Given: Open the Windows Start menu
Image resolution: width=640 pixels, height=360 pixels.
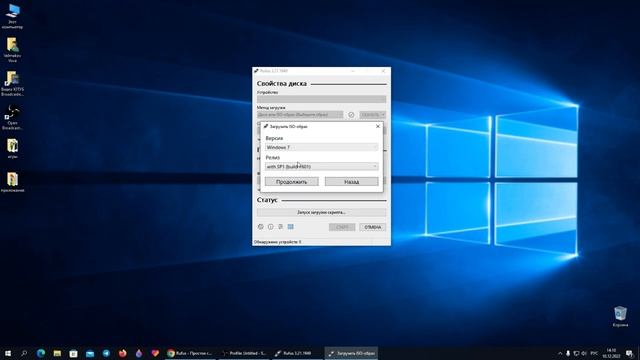Looking at the screenshot, I should click(x=8, y=353).
